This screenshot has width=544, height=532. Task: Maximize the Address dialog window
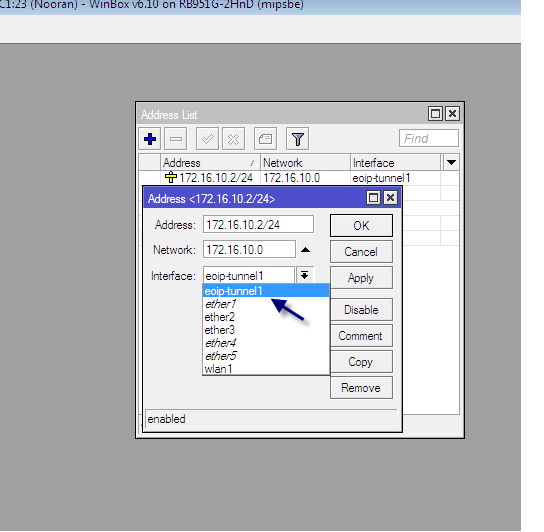pyautogui.click(x=373, y=198)
